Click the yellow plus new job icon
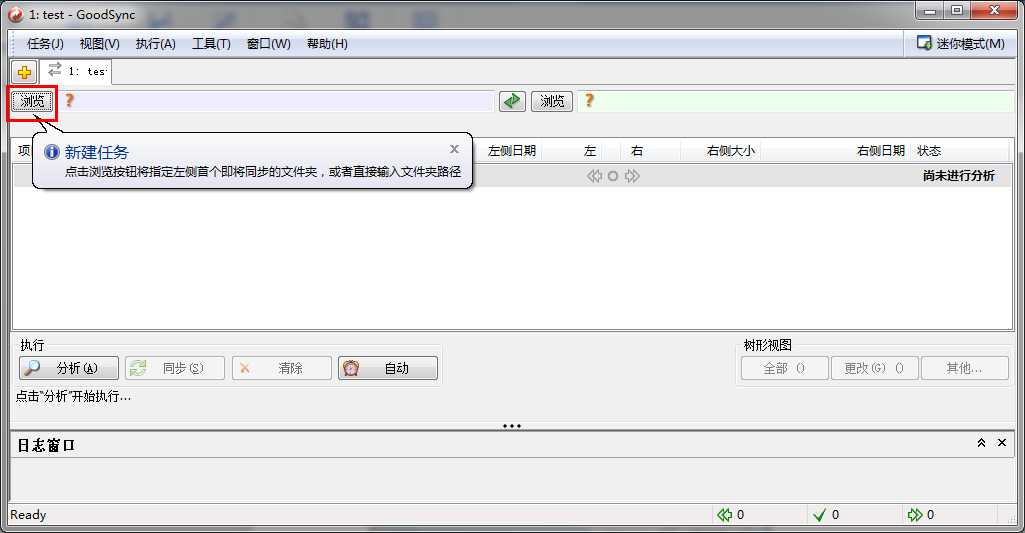The height and width of the screenshot is (533, 1025). [24, 72]
